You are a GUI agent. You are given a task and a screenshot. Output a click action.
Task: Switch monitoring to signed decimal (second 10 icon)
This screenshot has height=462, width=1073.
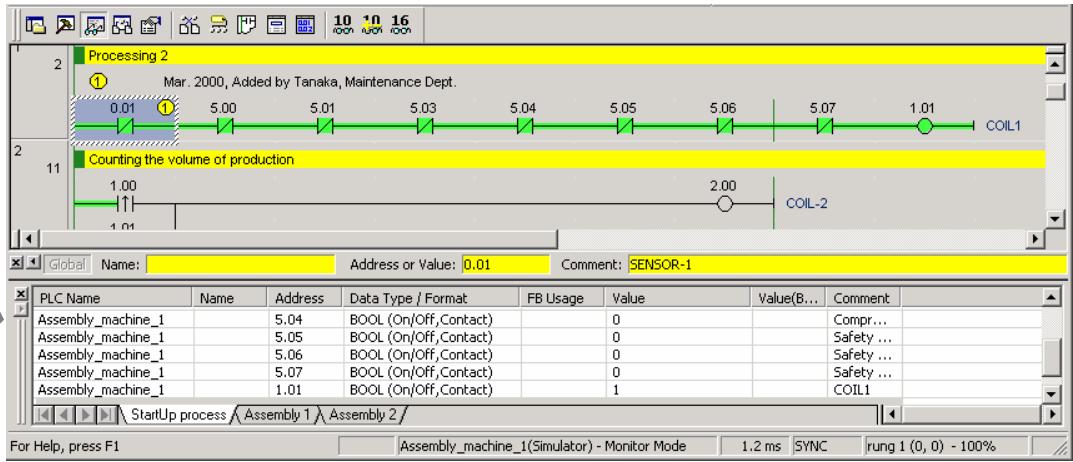click(372, 25)
